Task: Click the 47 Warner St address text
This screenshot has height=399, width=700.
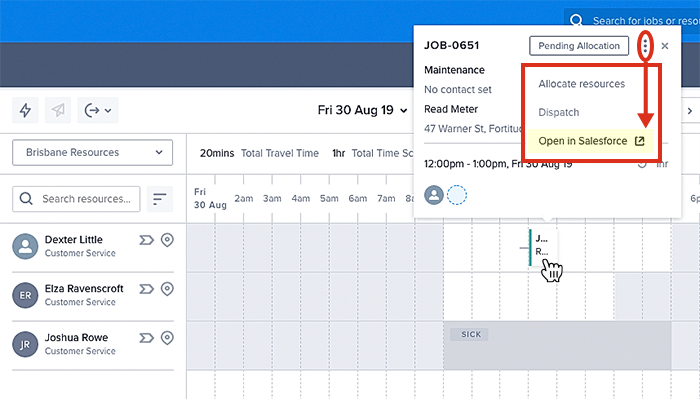Action: click(x=473, y=129)
